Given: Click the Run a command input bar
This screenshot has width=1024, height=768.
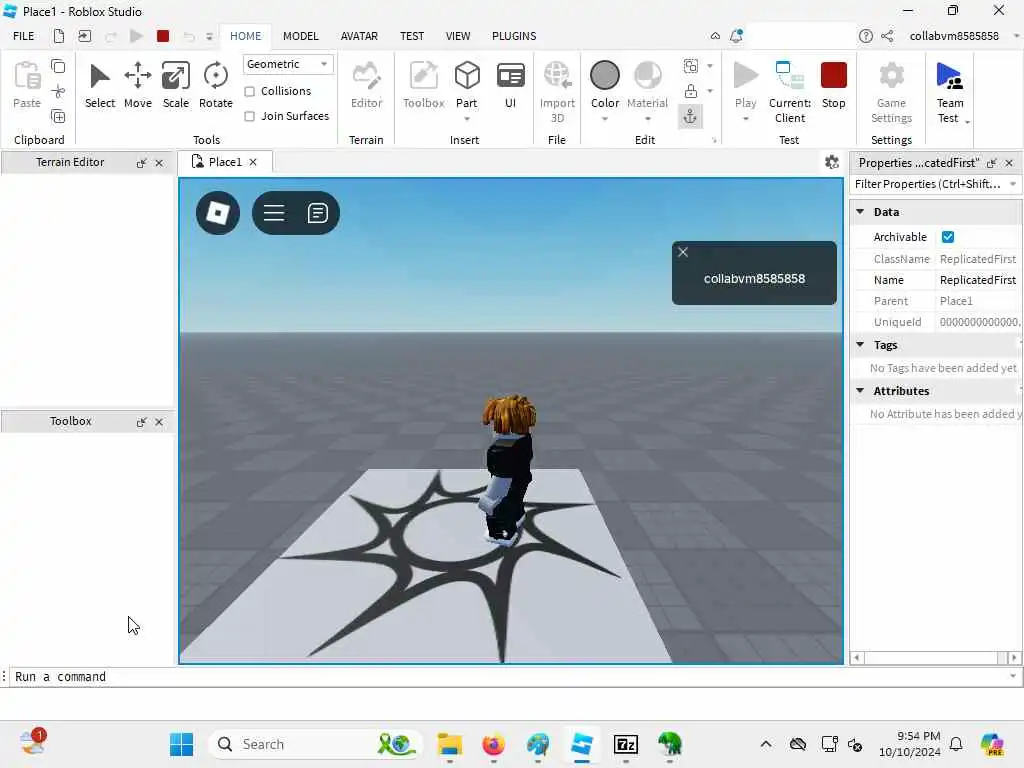Looking at the screenshot, I should click(x=512, y=677).
